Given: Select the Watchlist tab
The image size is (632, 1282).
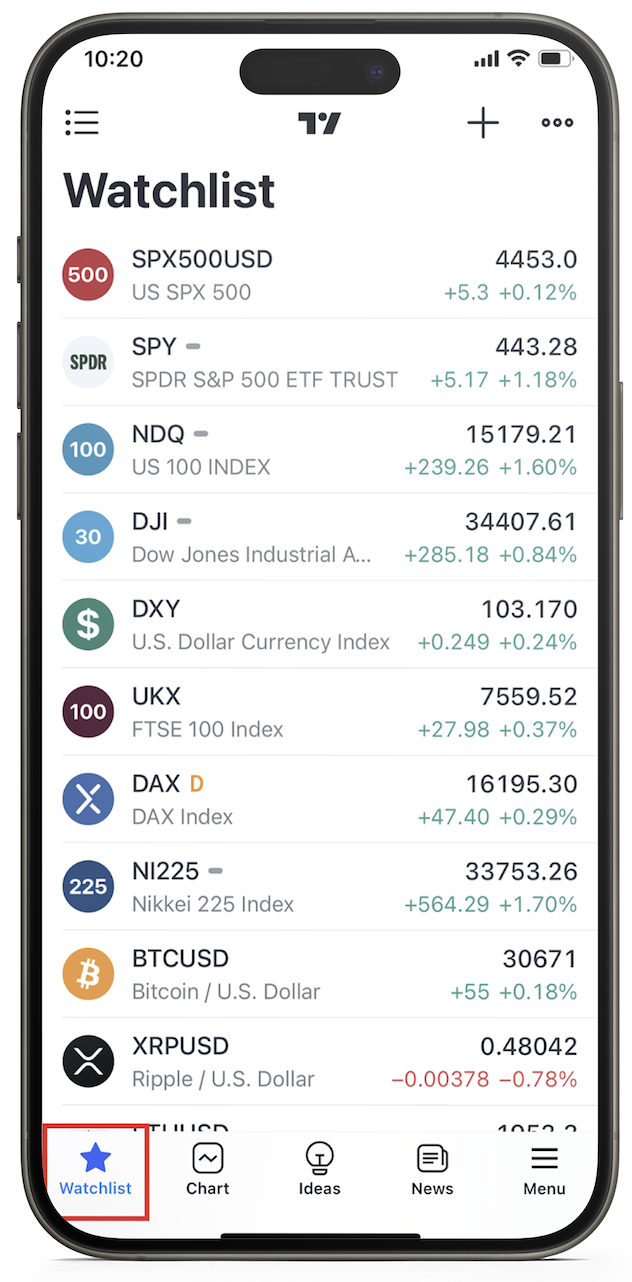Looking at the screenshot, I should [x=95, y=1170].
